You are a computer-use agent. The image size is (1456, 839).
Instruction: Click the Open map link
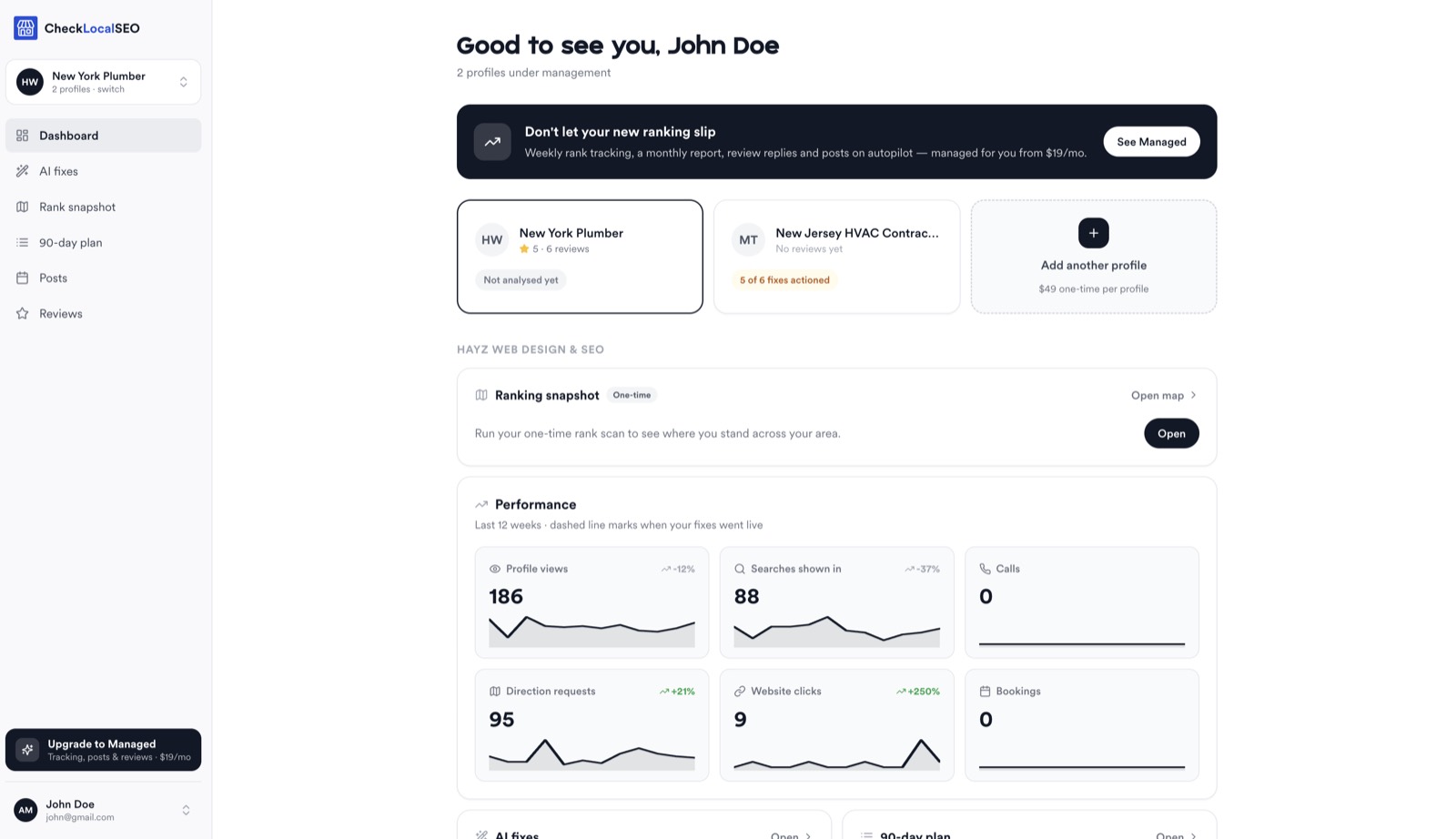click(x=1164, y=396)
